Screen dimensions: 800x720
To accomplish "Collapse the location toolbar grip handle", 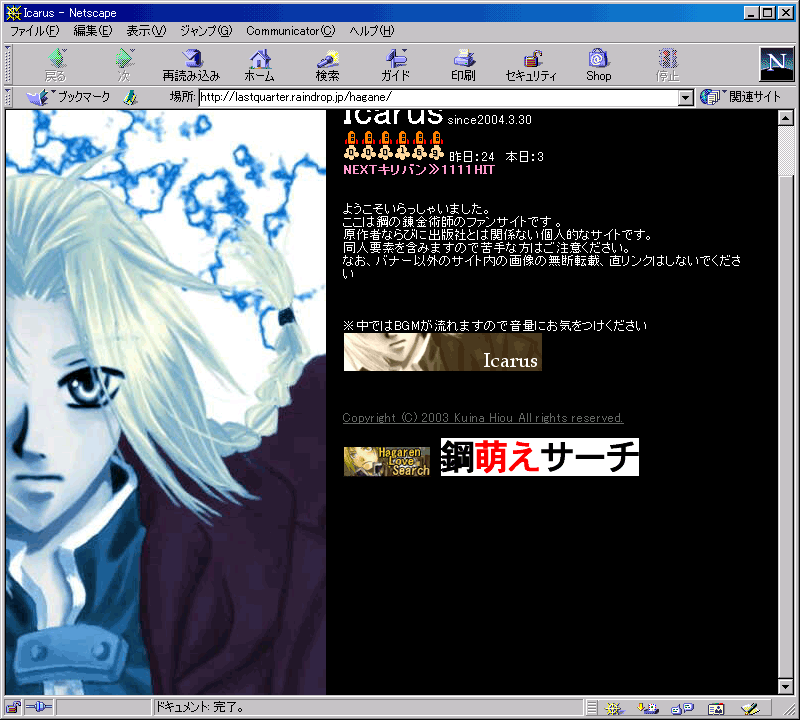I will (8, 97).
